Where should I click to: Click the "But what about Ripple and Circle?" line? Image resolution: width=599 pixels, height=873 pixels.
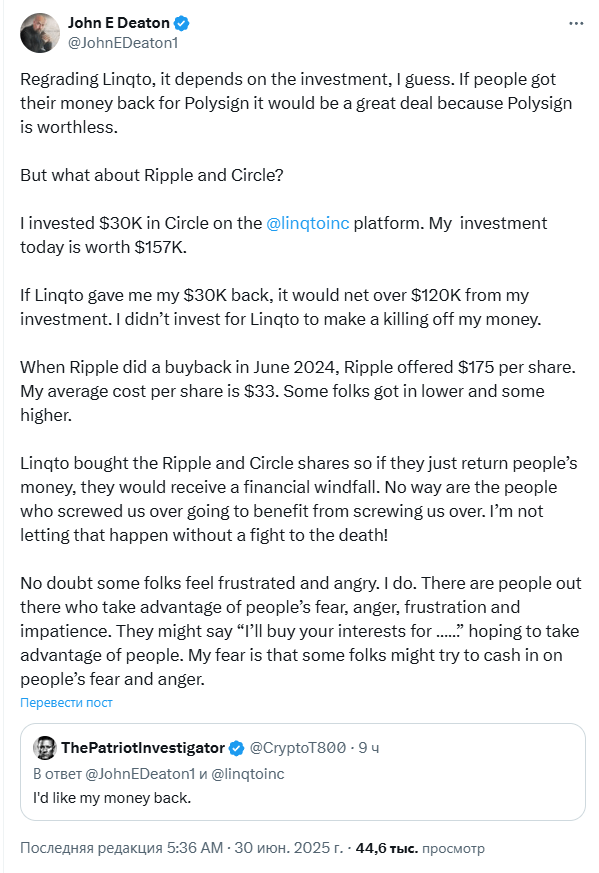click(152, 175)
